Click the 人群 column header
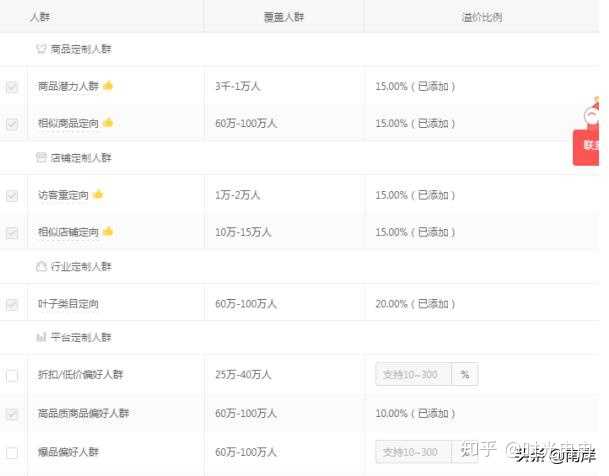 [40, 17]
